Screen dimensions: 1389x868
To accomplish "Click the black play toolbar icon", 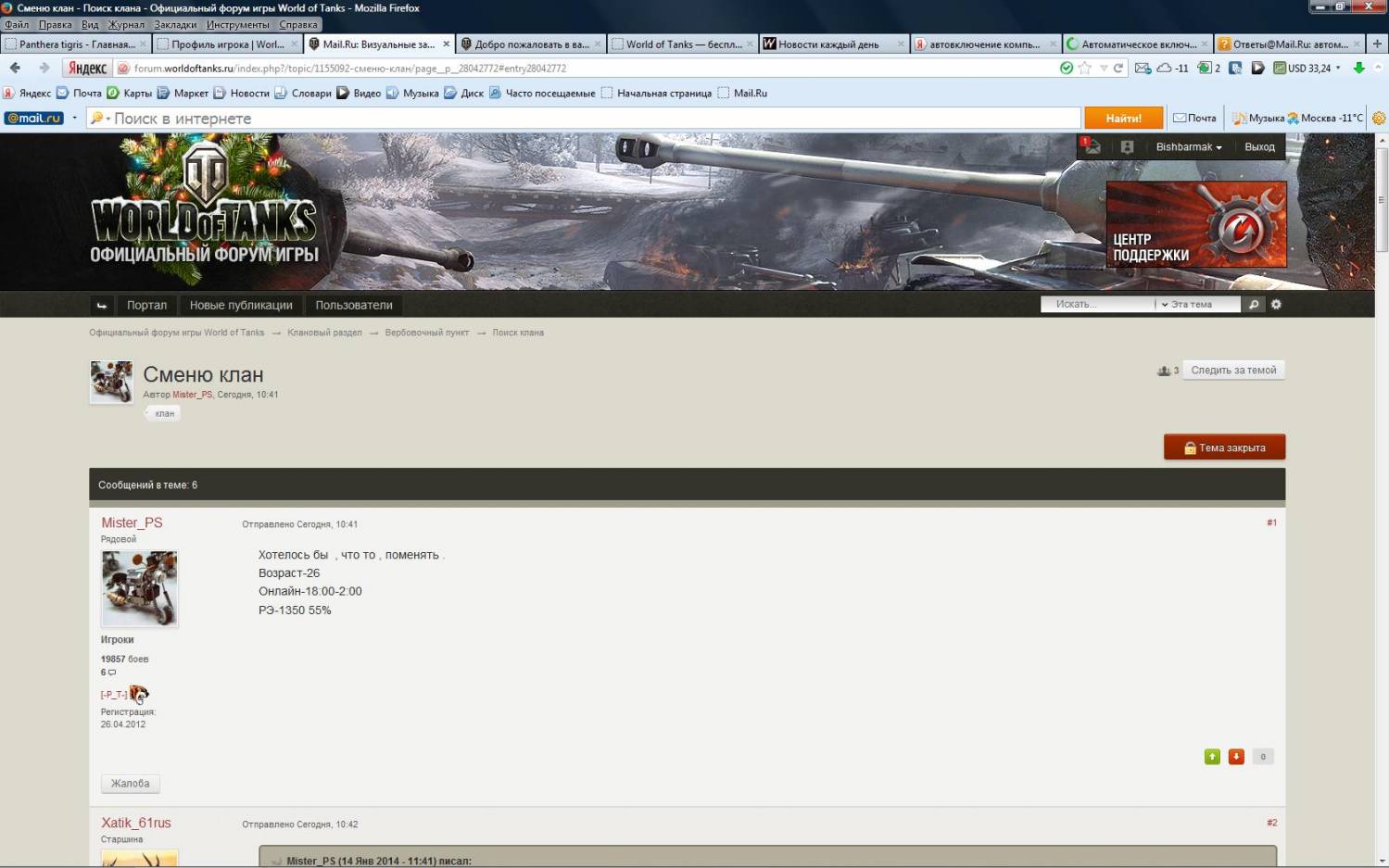I will pyautogui.click(x=1257, y=68).
